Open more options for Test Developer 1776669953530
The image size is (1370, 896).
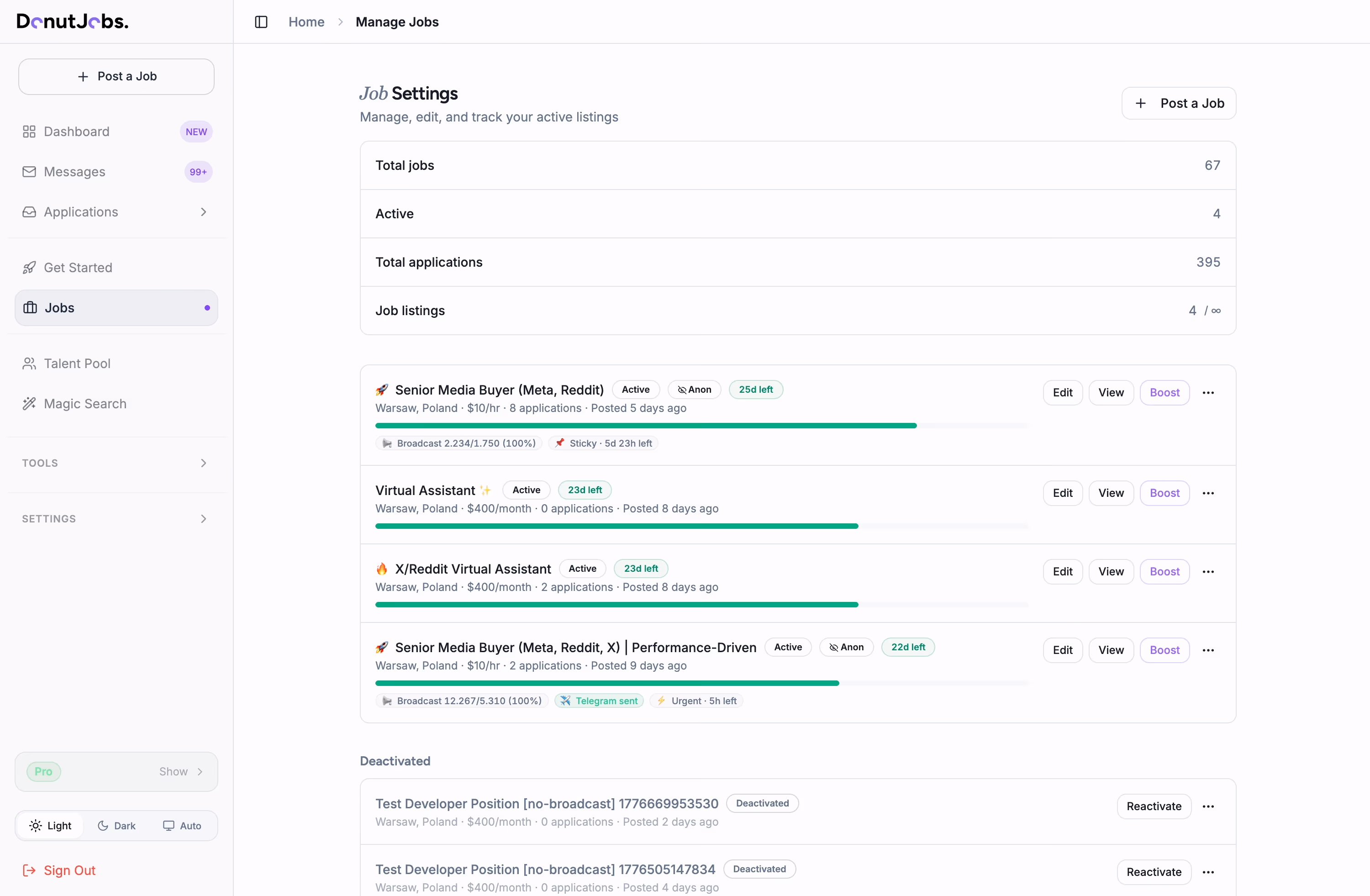1208,806
